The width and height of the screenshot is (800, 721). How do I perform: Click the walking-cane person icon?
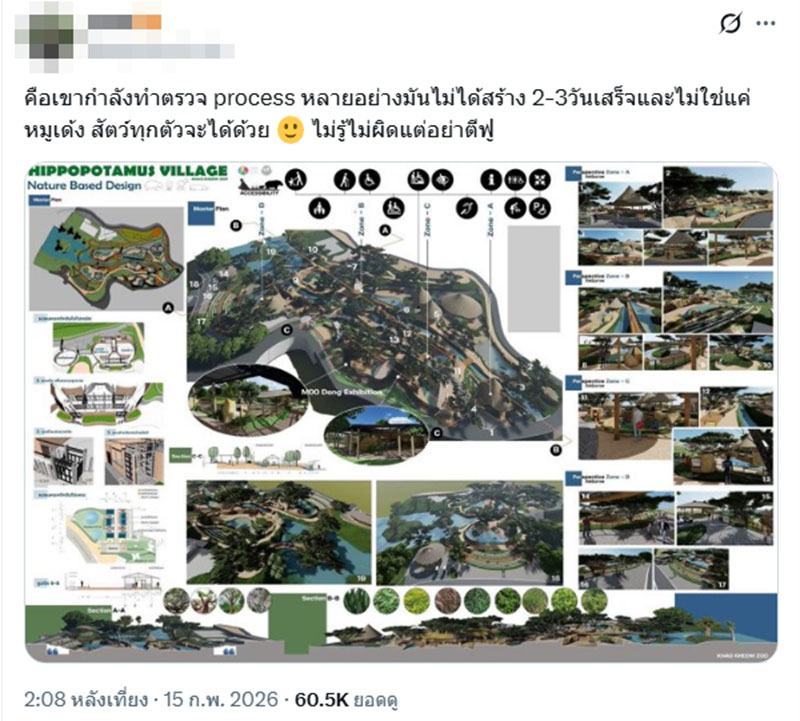coord(345,180)
